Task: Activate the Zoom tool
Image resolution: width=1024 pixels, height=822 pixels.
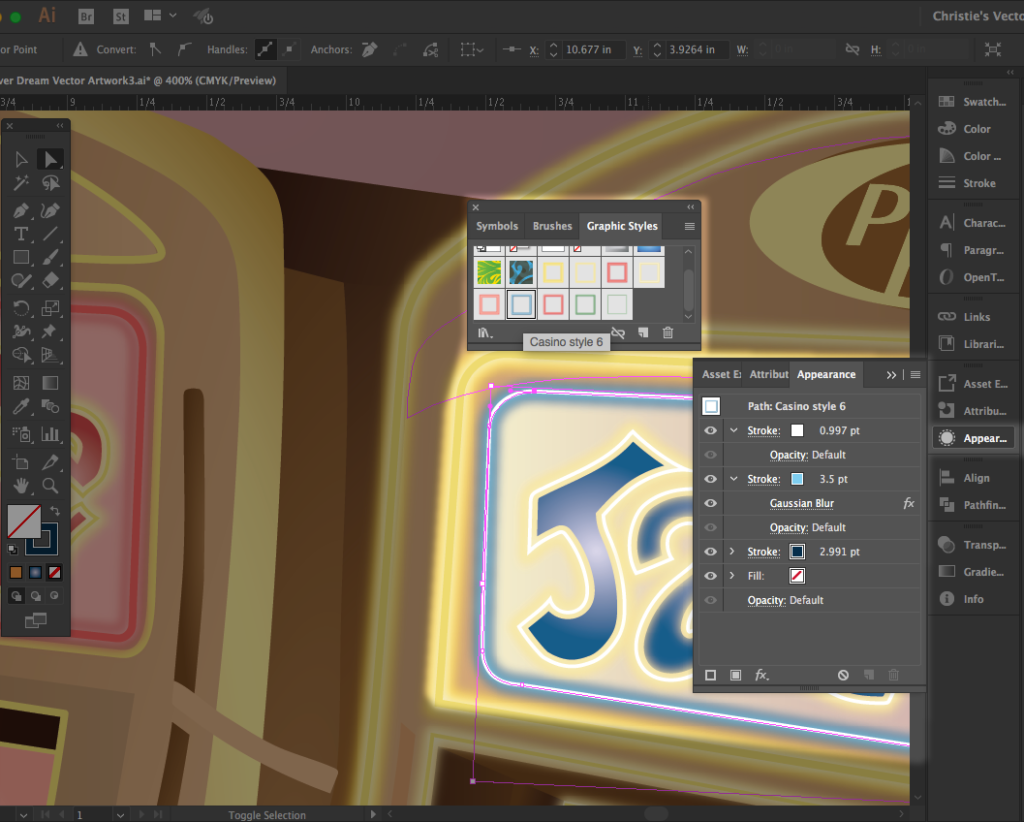Action: [x=49, y=486]
